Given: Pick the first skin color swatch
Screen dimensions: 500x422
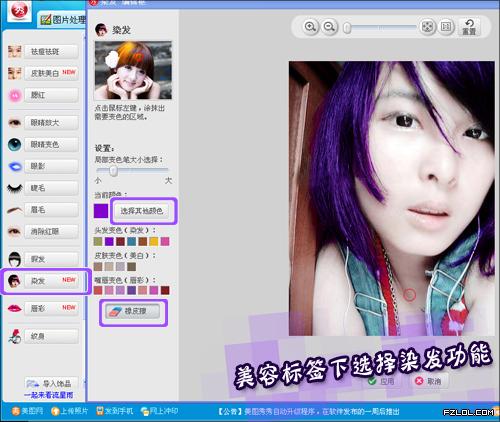Looking at the screenshot, I should [x=98, y=266].
